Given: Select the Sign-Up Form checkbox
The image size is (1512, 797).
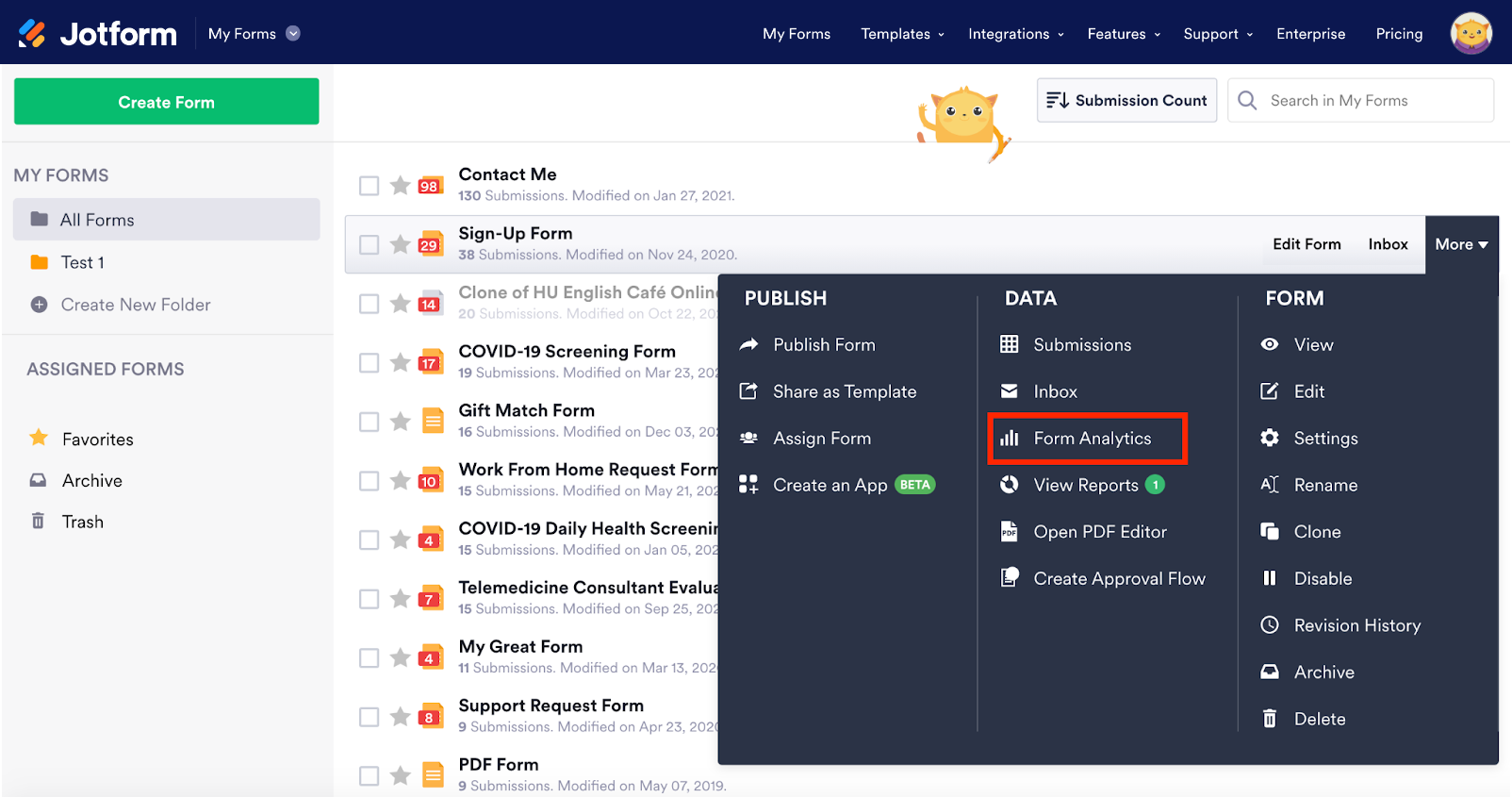Looking at the screenshot, I should tap(370, 245).
